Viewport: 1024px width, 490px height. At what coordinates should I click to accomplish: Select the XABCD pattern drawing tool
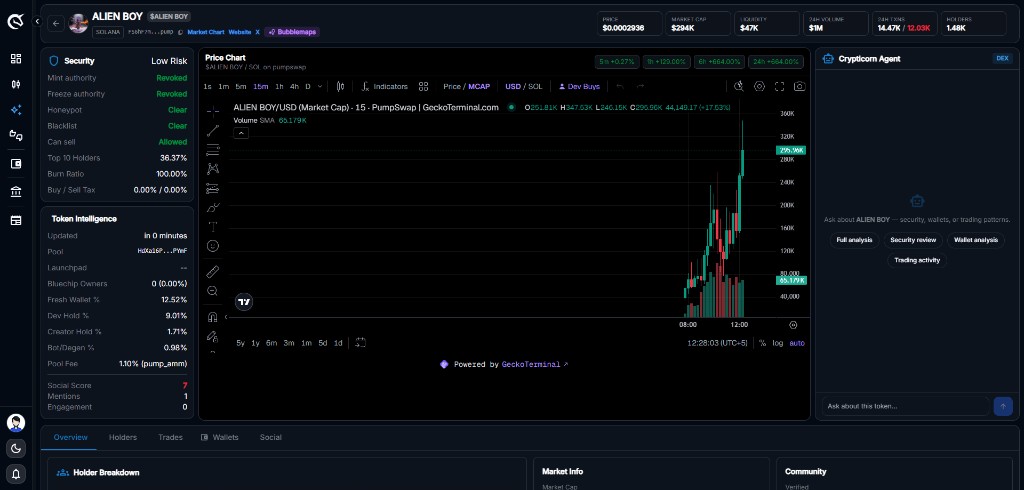pos(212,169)
